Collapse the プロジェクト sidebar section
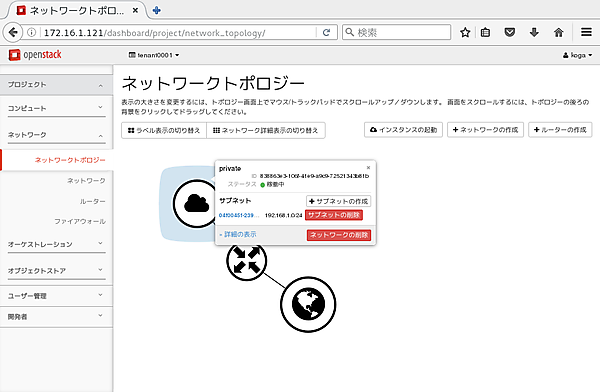Image resolution: width=600 pixels, height=392 pixels. pos(56,85)
